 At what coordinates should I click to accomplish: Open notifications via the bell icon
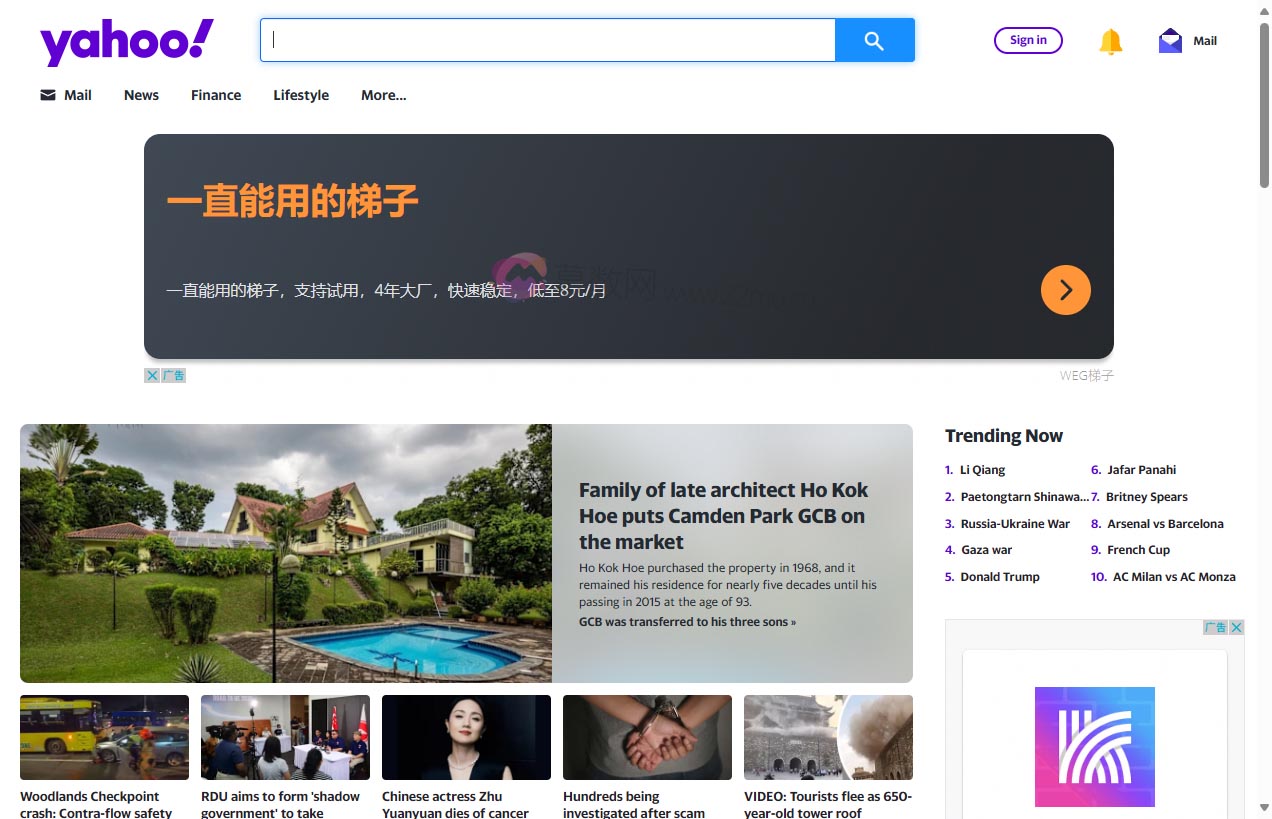[1110, 41]
